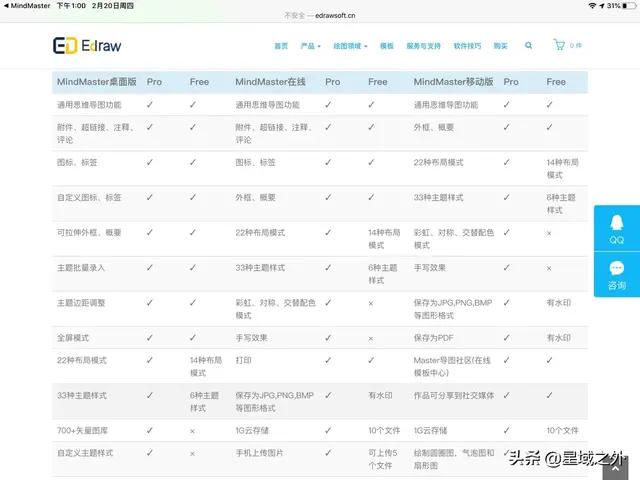Click the Master导图社区 cell
Screen dimensions: 640x480
click(x=452, y=367)
